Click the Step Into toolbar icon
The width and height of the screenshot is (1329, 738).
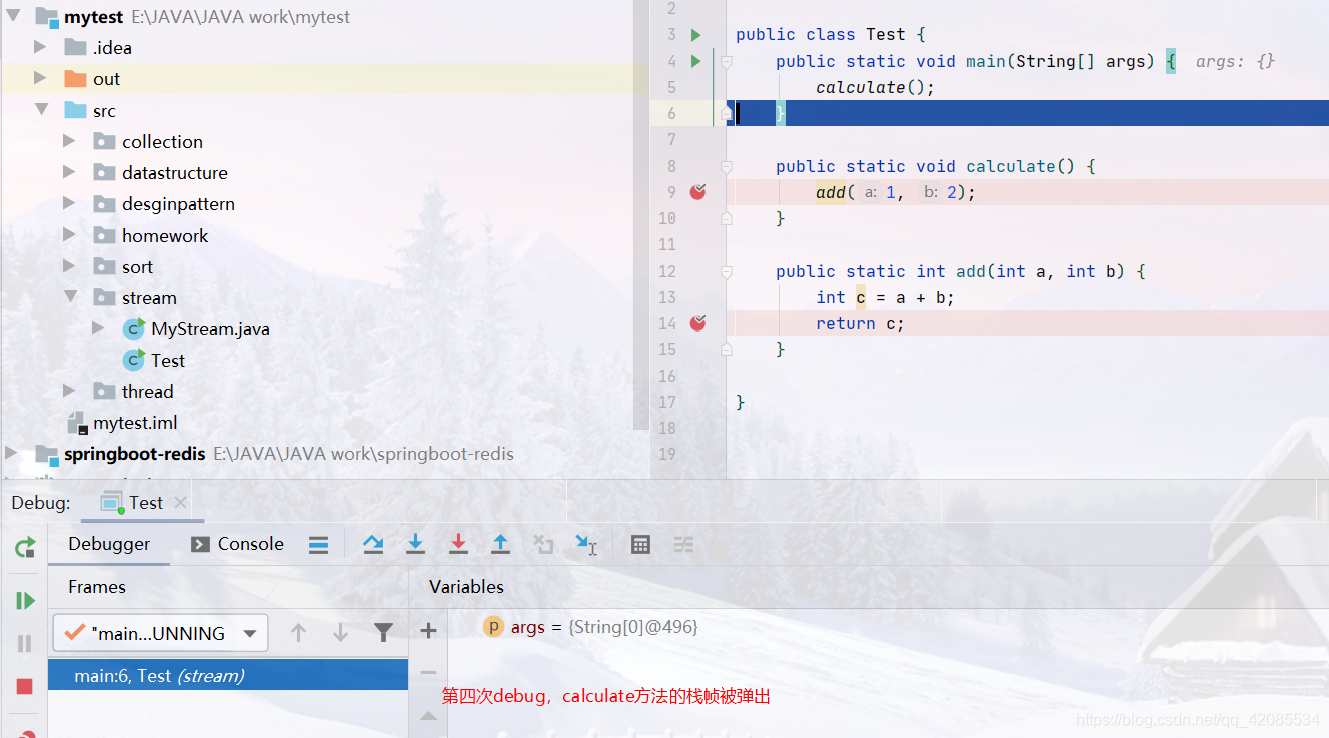tap(416, 544)
